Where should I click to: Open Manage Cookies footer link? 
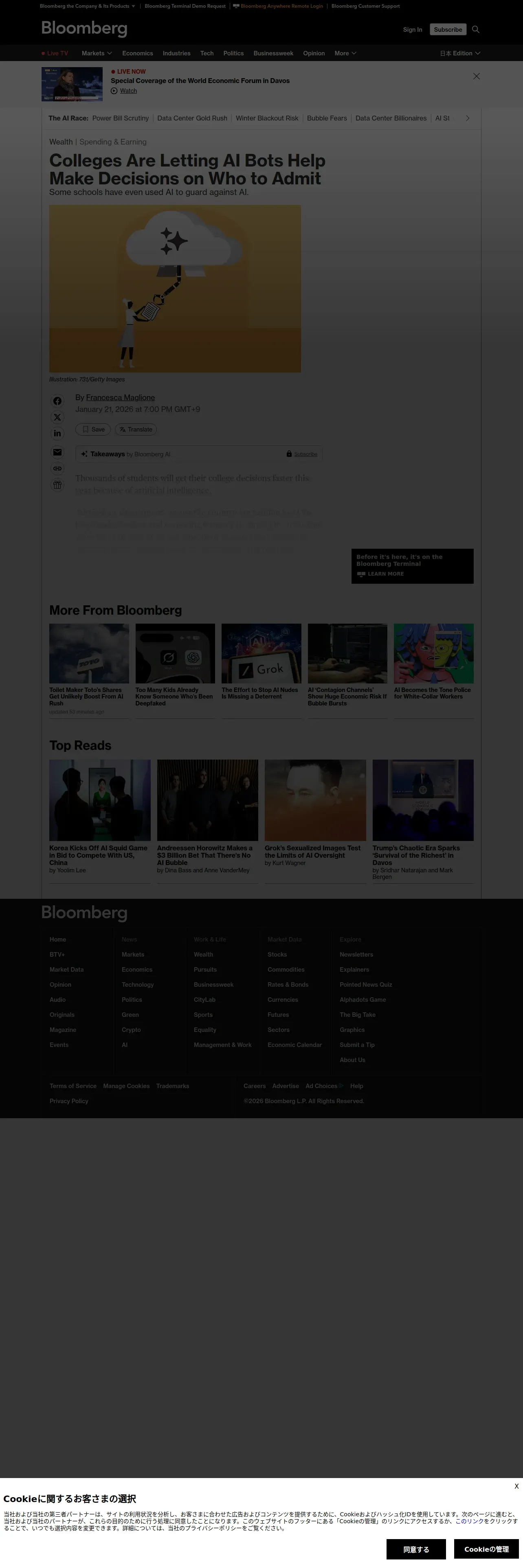point(126,1086)
